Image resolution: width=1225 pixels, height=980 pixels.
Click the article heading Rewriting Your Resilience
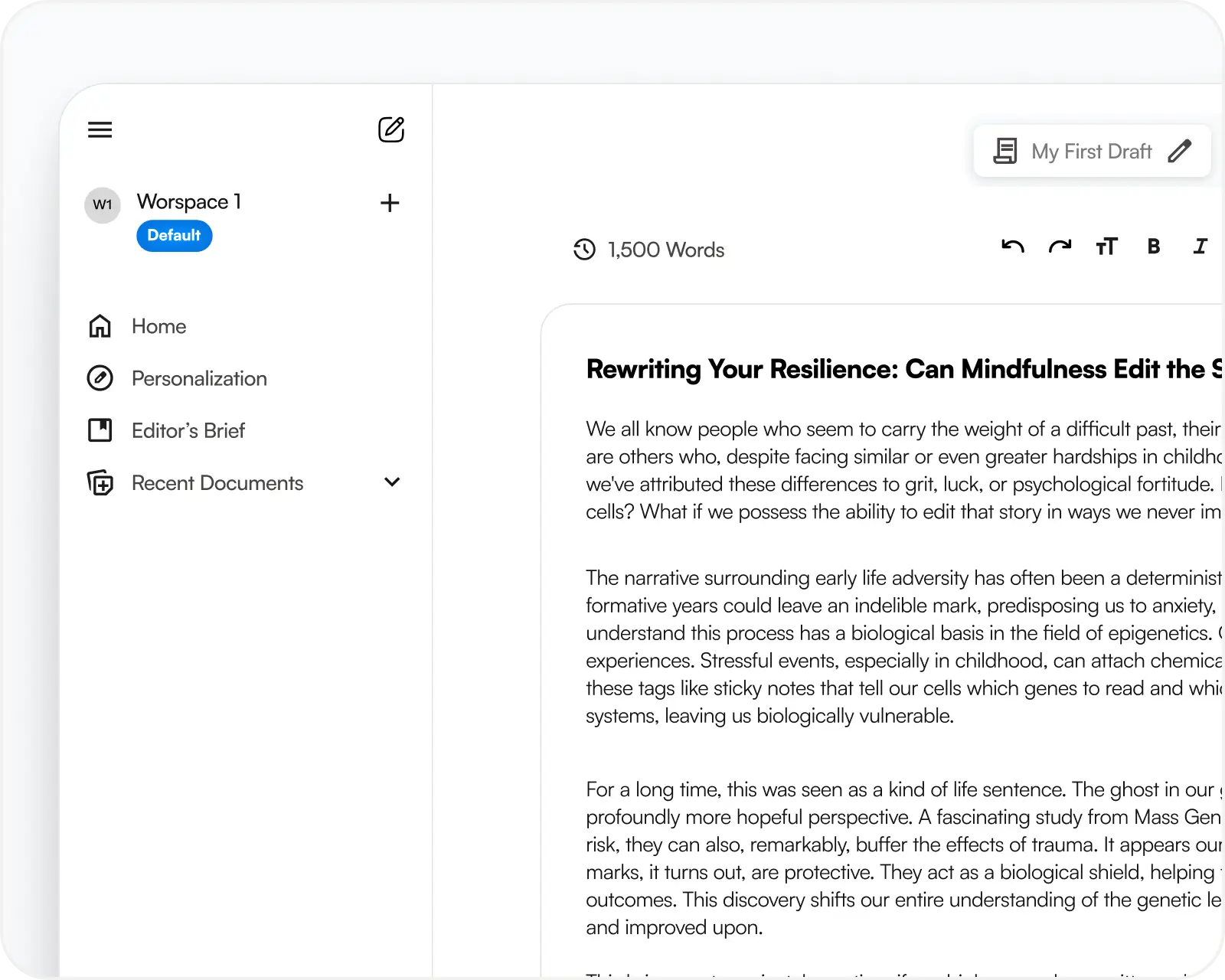point(903,369)
